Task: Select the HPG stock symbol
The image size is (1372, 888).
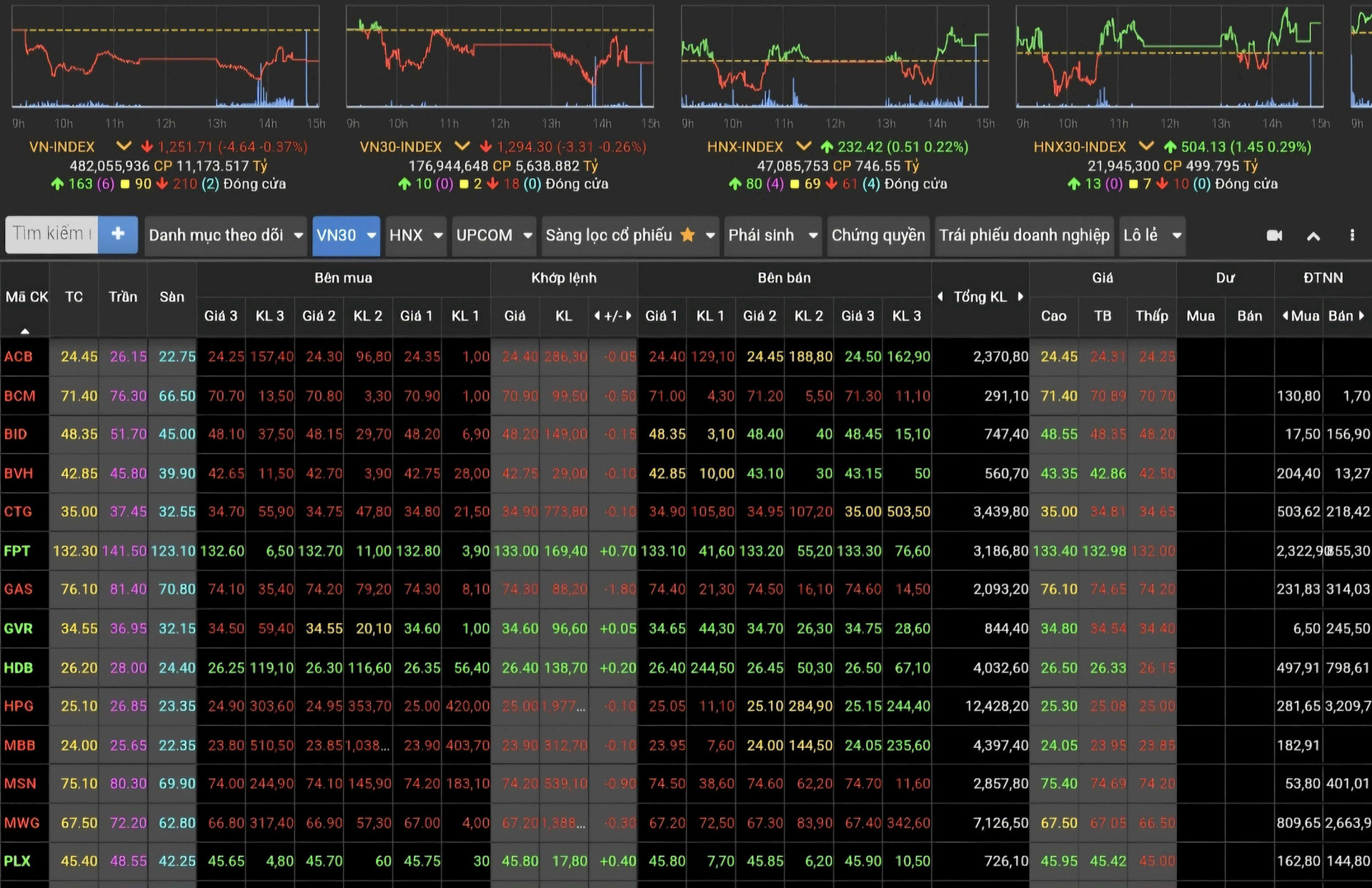Action: [19, 706]
